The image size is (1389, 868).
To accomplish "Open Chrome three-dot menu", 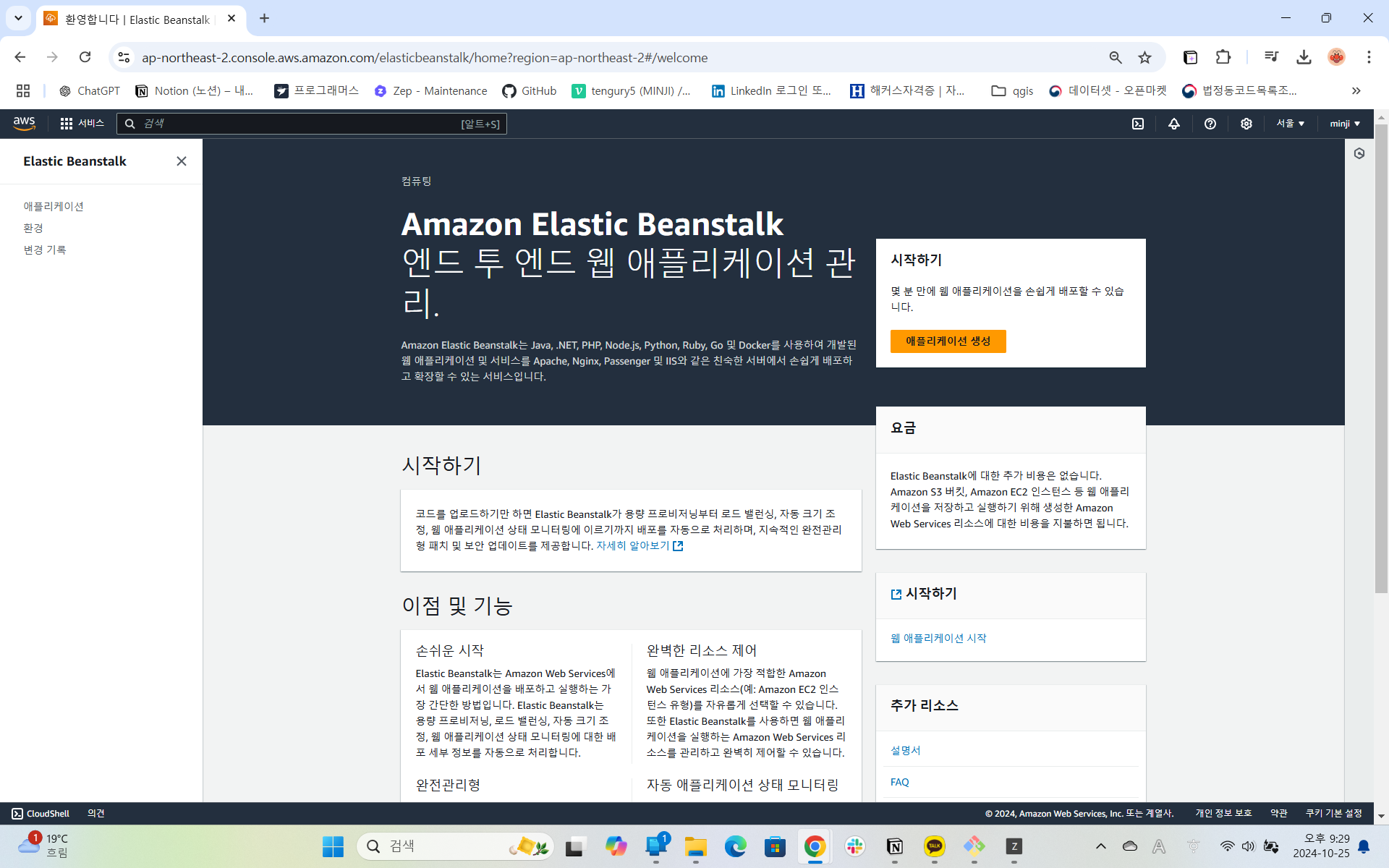I will [x=1369, y=57].
